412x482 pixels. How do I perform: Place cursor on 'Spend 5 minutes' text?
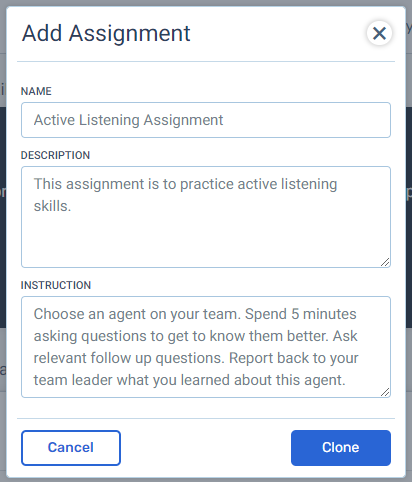301,314
